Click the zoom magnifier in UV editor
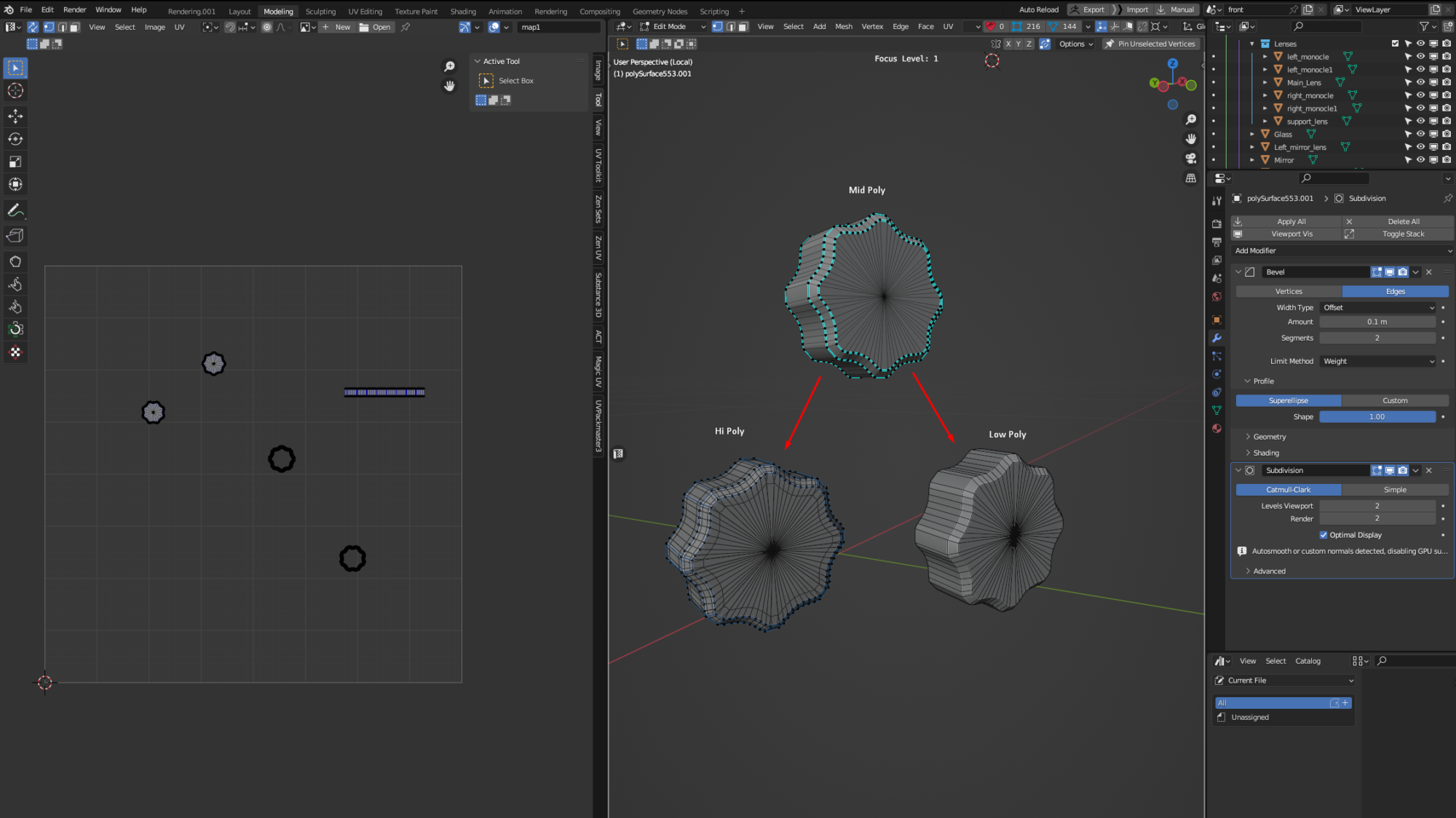 450,66
